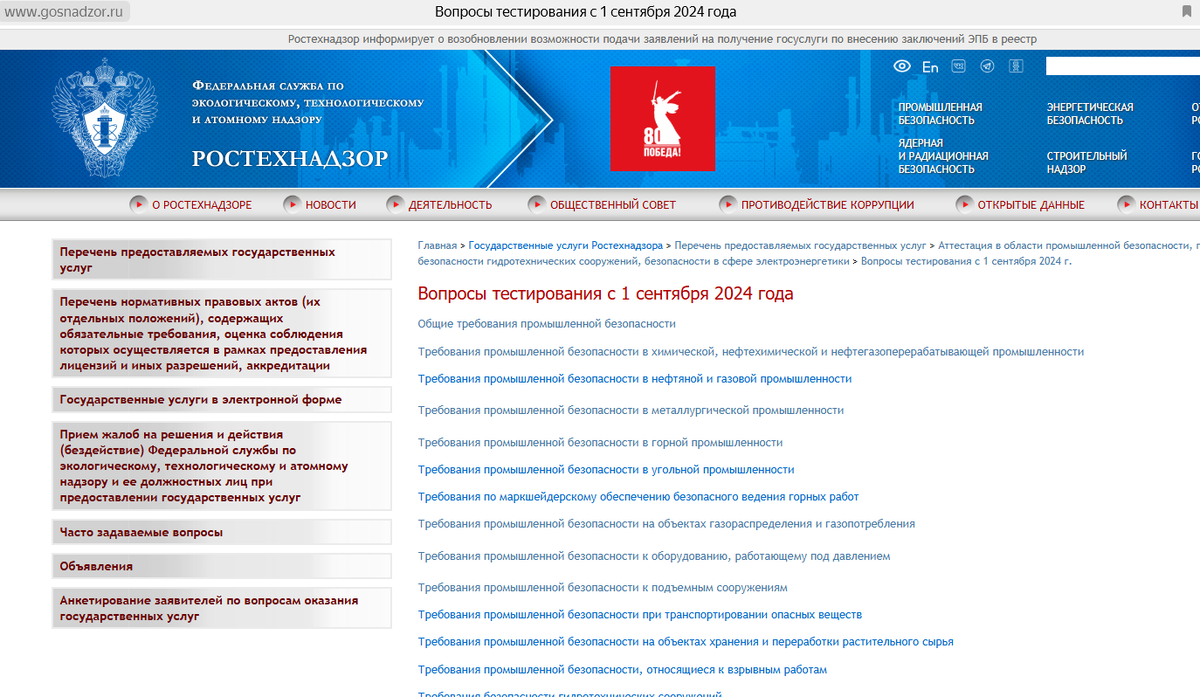The image size is (1200, 697).
Task: Open Общие требования промышленной безопасности link
Action: (547, 324)
